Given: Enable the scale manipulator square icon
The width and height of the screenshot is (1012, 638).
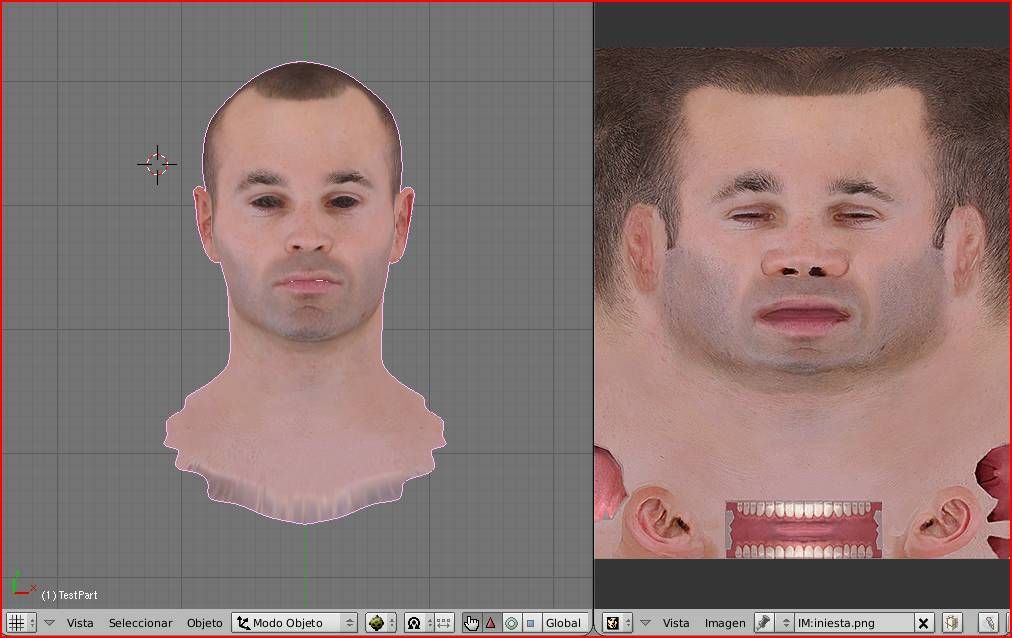Looking at the screenshot, I should point(530,623).
